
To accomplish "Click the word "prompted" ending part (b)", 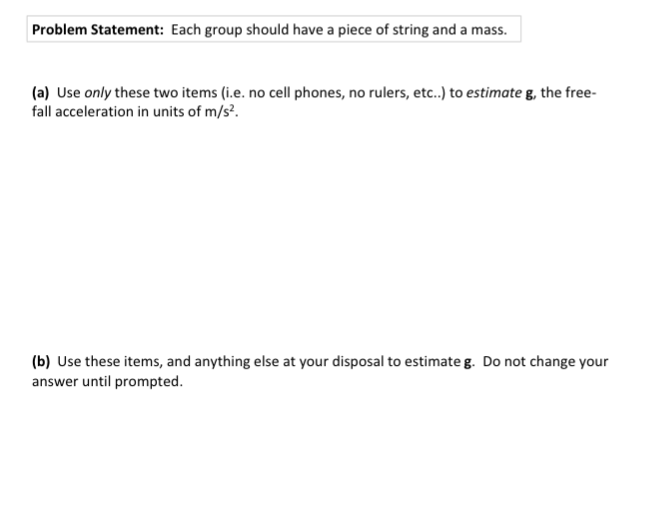I will point(151,379).
